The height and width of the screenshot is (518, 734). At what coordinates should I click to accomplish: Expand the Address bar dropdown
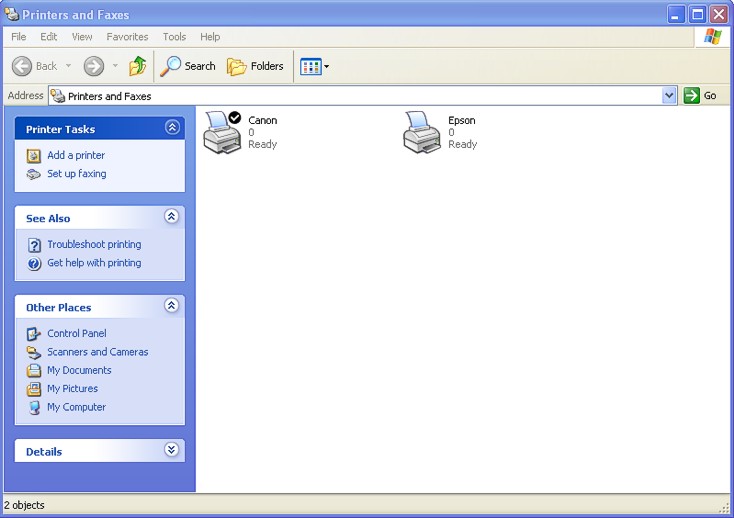[x=669, y=96]
